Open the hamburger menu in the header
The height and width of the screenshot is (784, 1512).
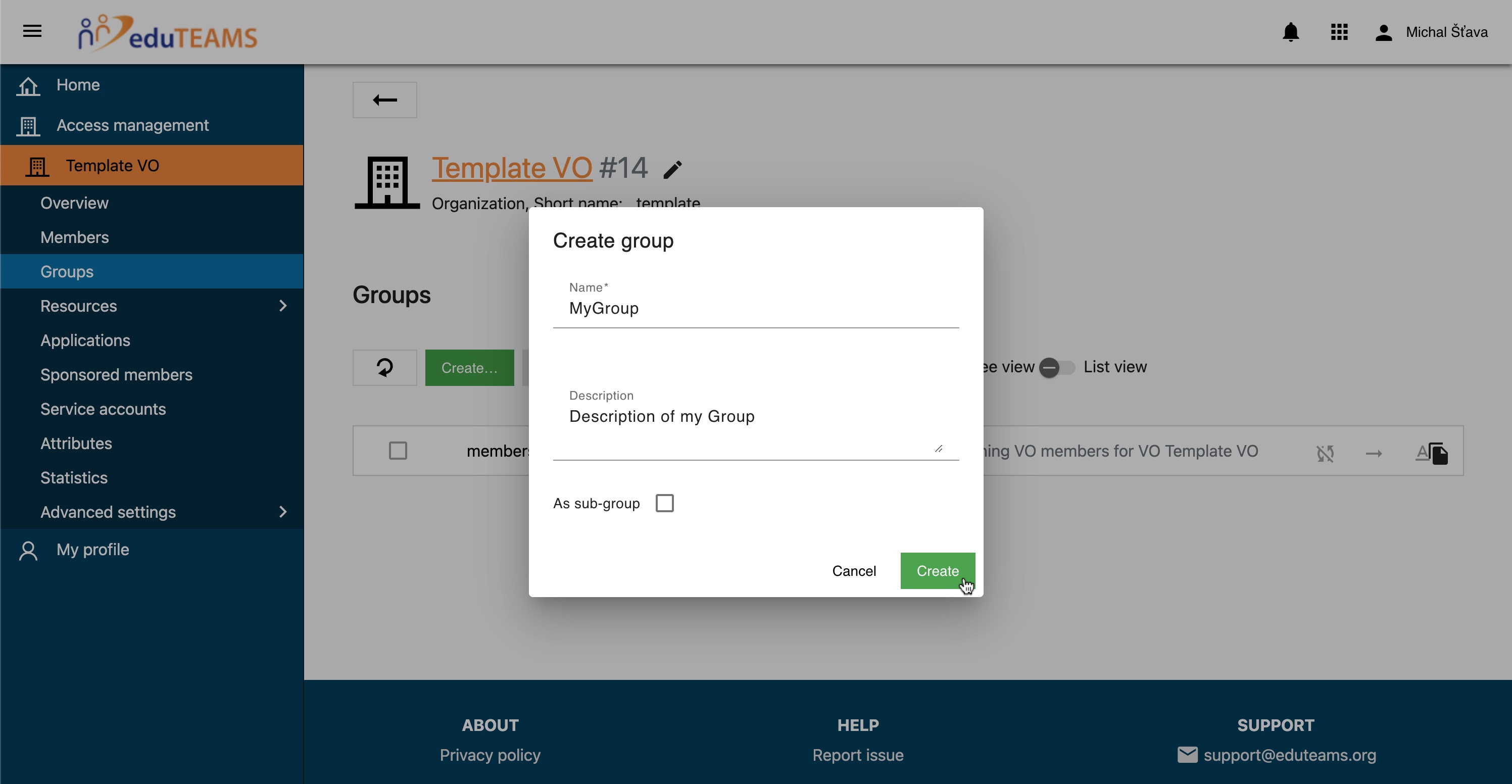[32, 31]
